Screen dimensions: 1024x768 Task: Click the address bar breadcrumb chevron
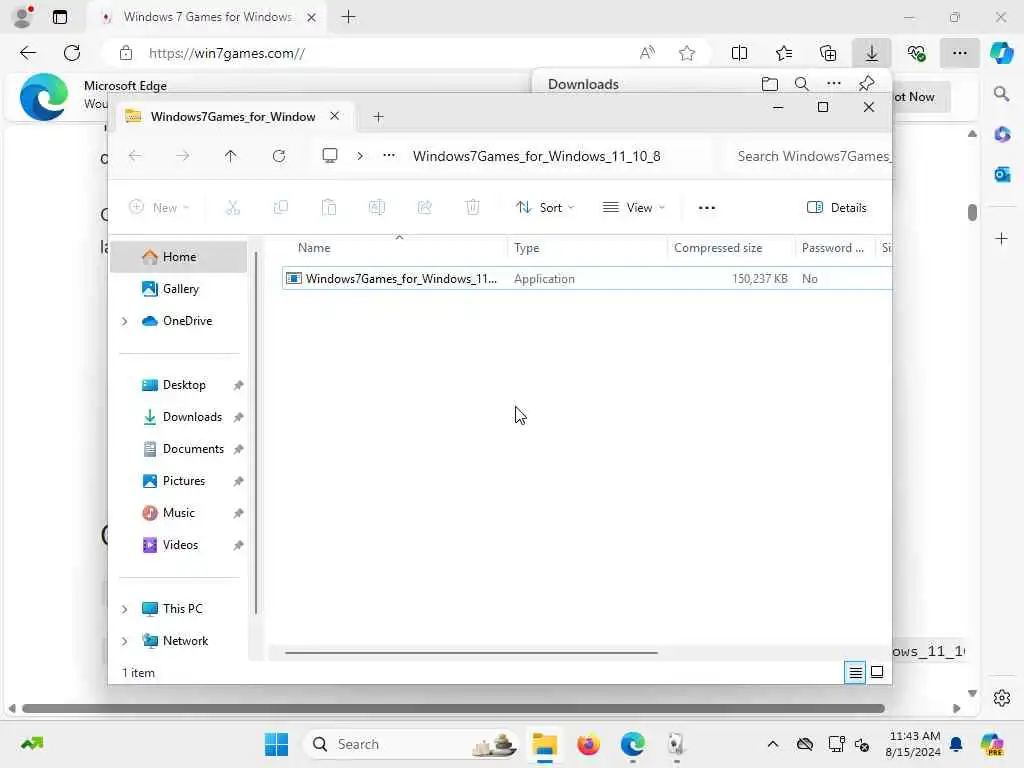pyautogui.click(x=360, y=155)
